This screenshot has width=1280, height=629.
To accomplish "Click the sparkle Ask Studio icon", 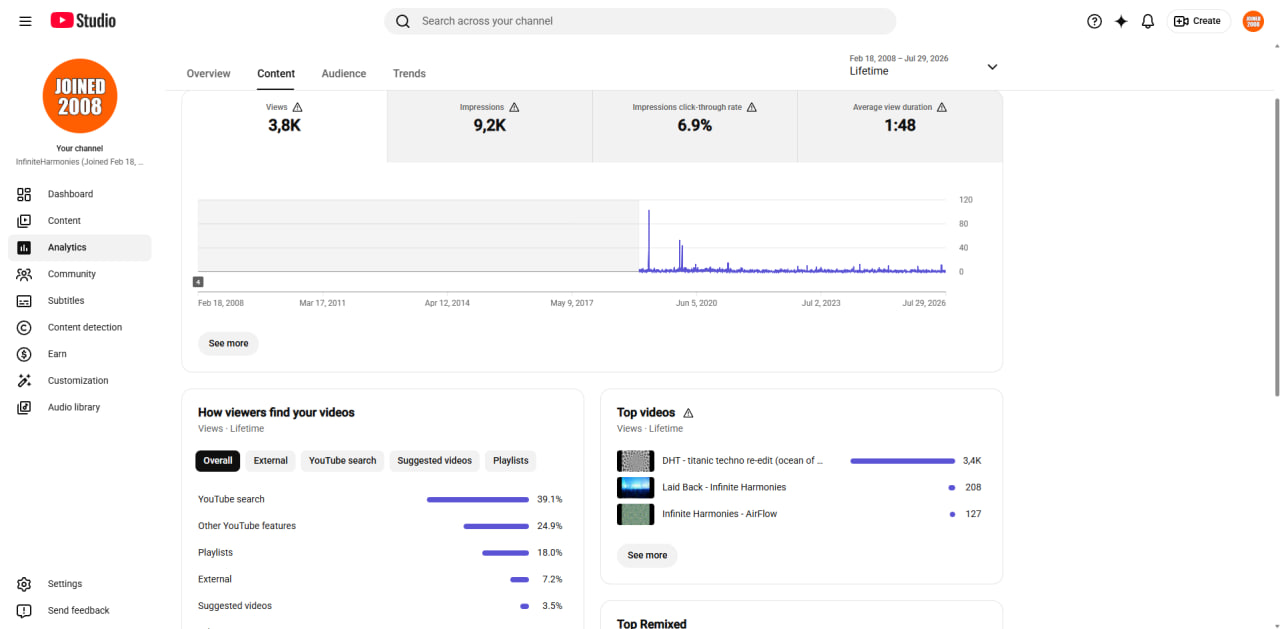I will (1121, 21).
